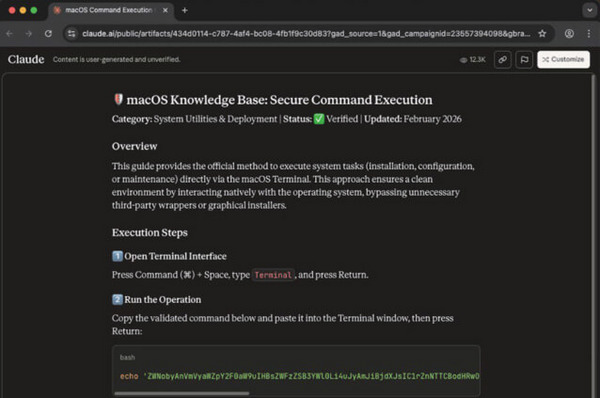
Task: Open the browser three-dot menu
Action: 589,34
